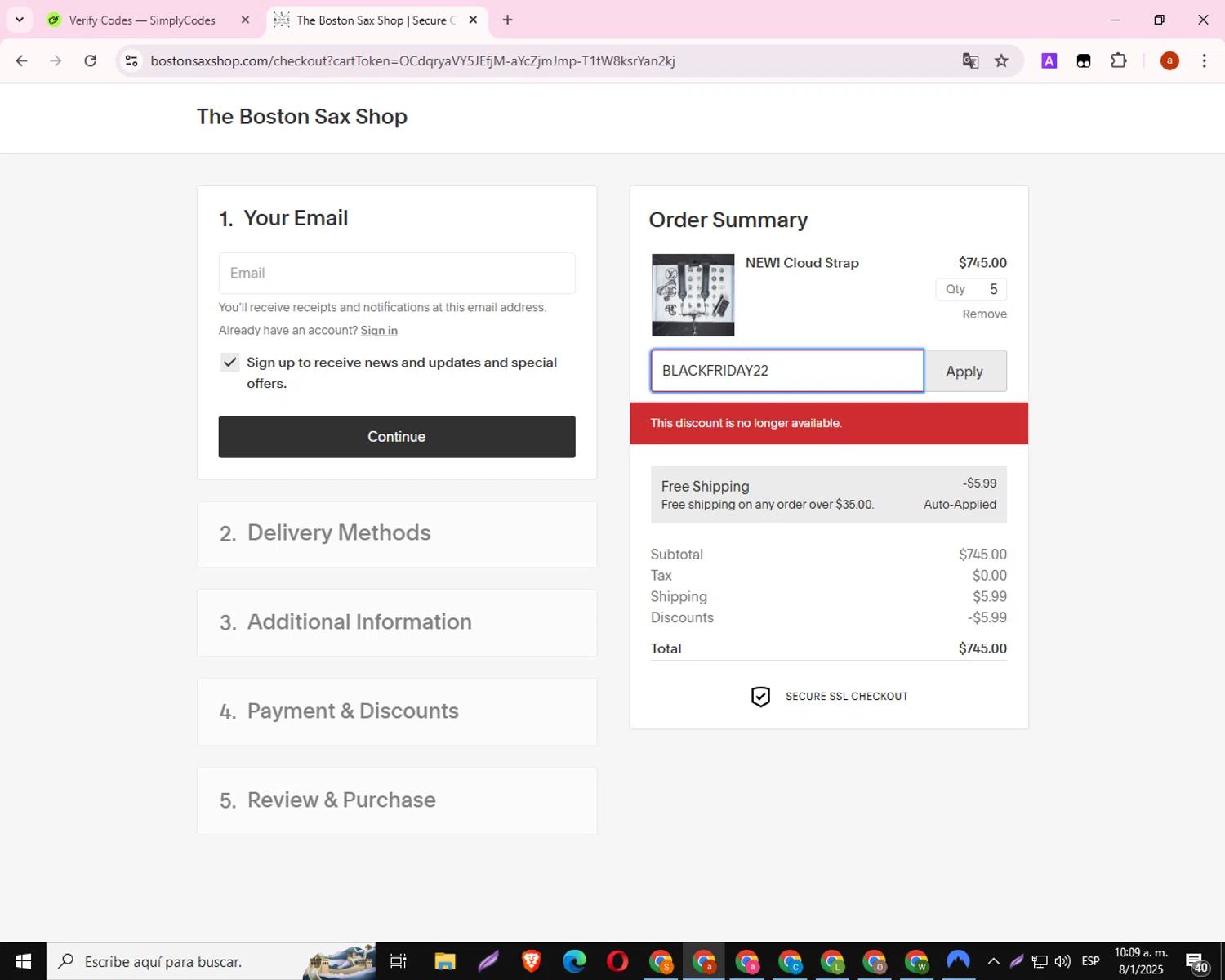Click the Sign in link
Image resolution: width=1225 pixels, height=980 pixels.
click(379, 330)
